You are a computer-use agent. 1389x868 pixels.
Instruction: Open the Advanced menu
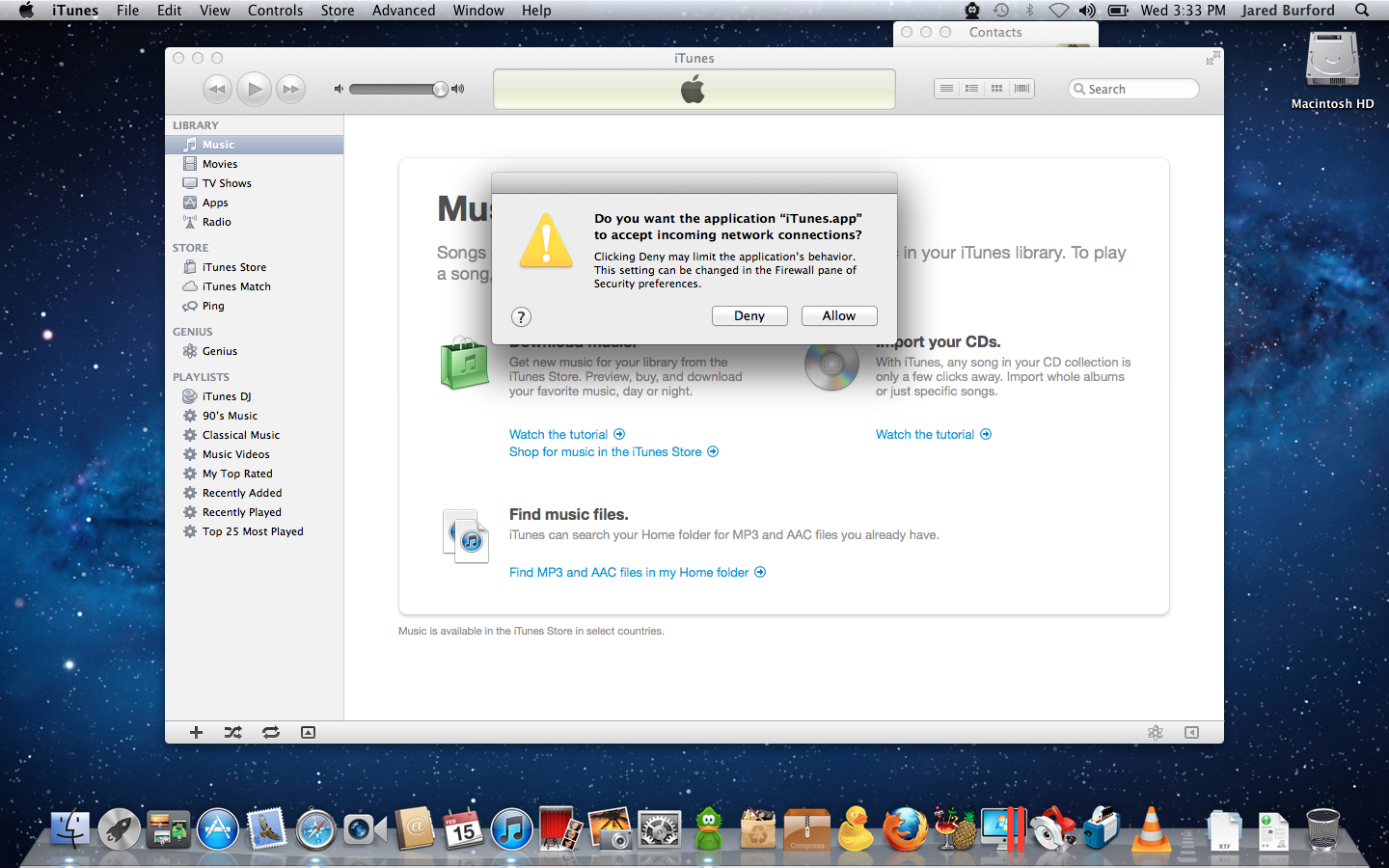pyautogui.click(x=403, y=10)
